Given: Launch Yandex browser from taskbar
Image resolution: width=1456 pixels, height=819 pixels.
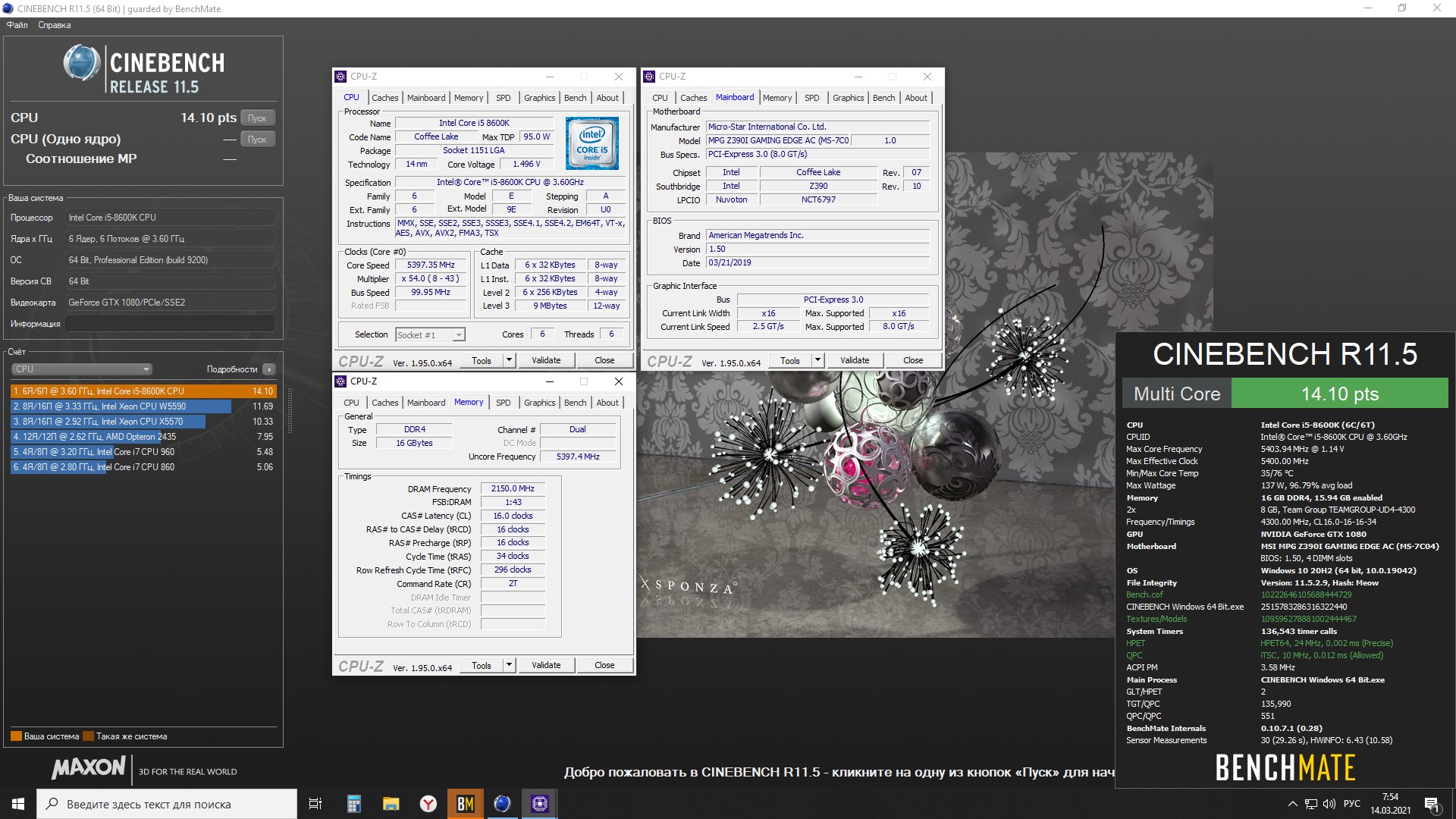Looking at the screenshot, I should coord(428,804).
